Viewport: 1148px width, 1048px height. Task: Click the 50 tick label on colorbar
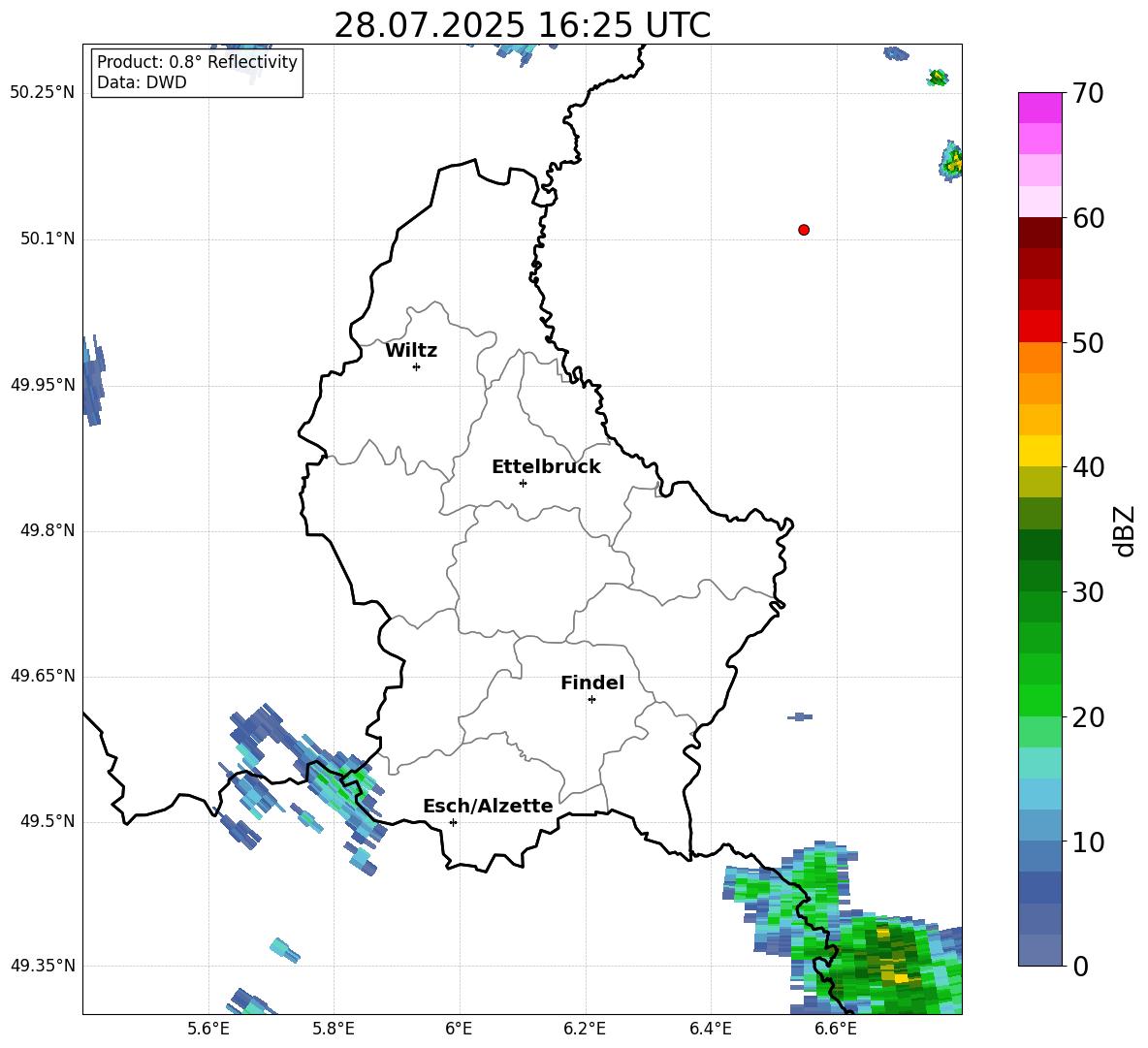click(1088, 343)
